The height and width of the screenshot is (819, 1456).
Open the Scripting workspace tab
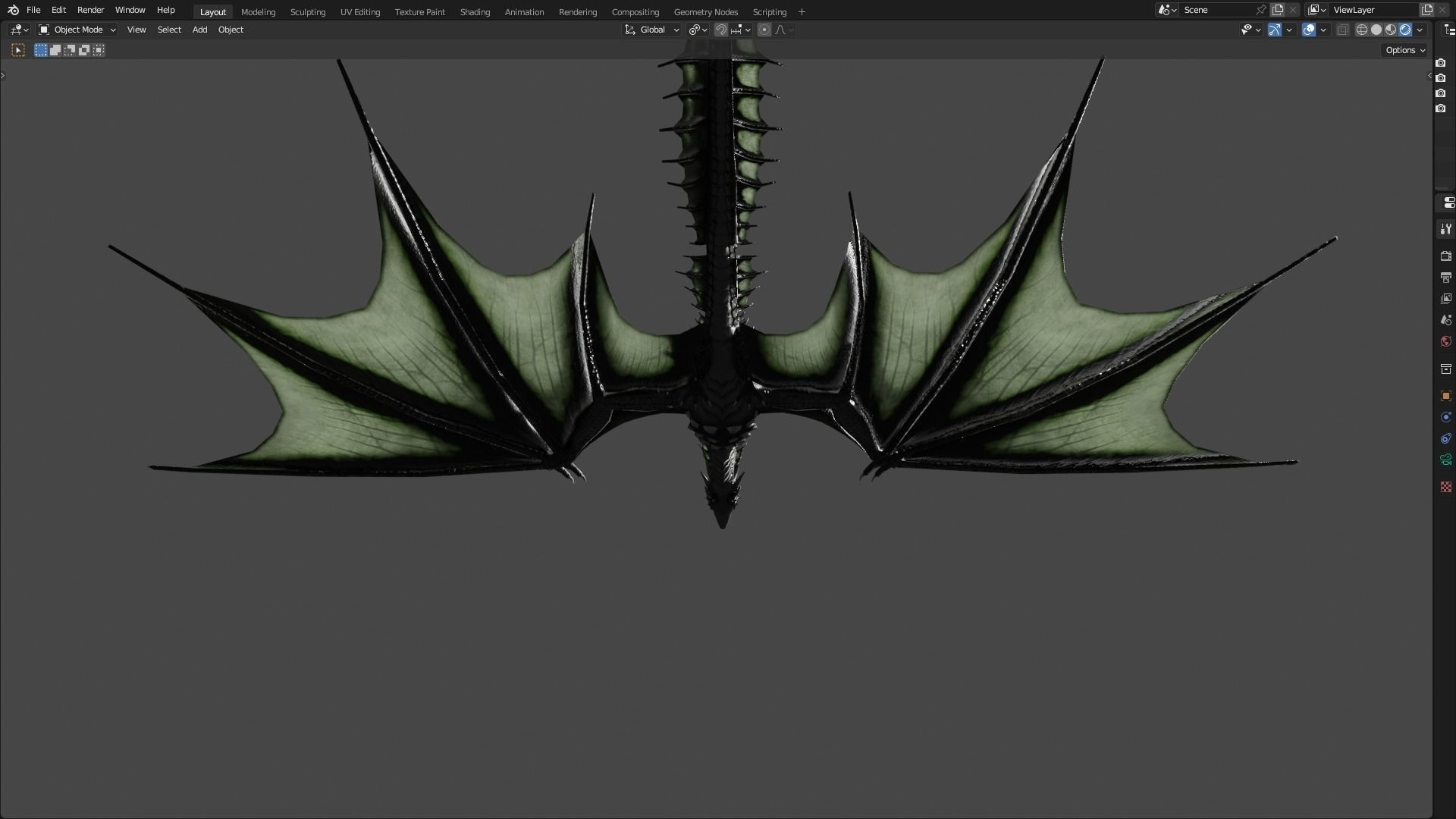tap(769, 11)
